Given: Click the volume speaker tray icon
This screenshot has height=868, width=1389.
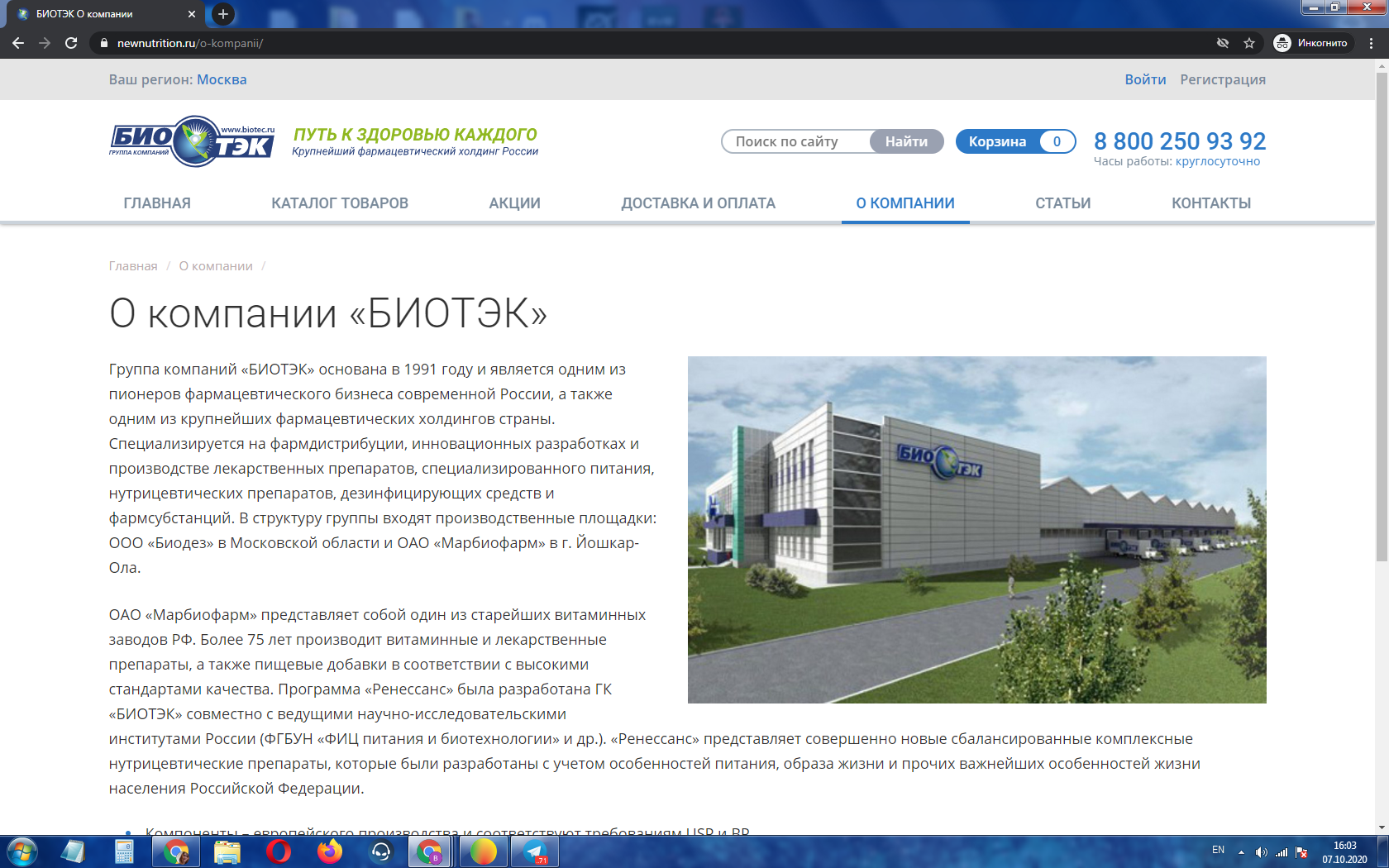Looking at the screenshot, I should [1261, 852].
